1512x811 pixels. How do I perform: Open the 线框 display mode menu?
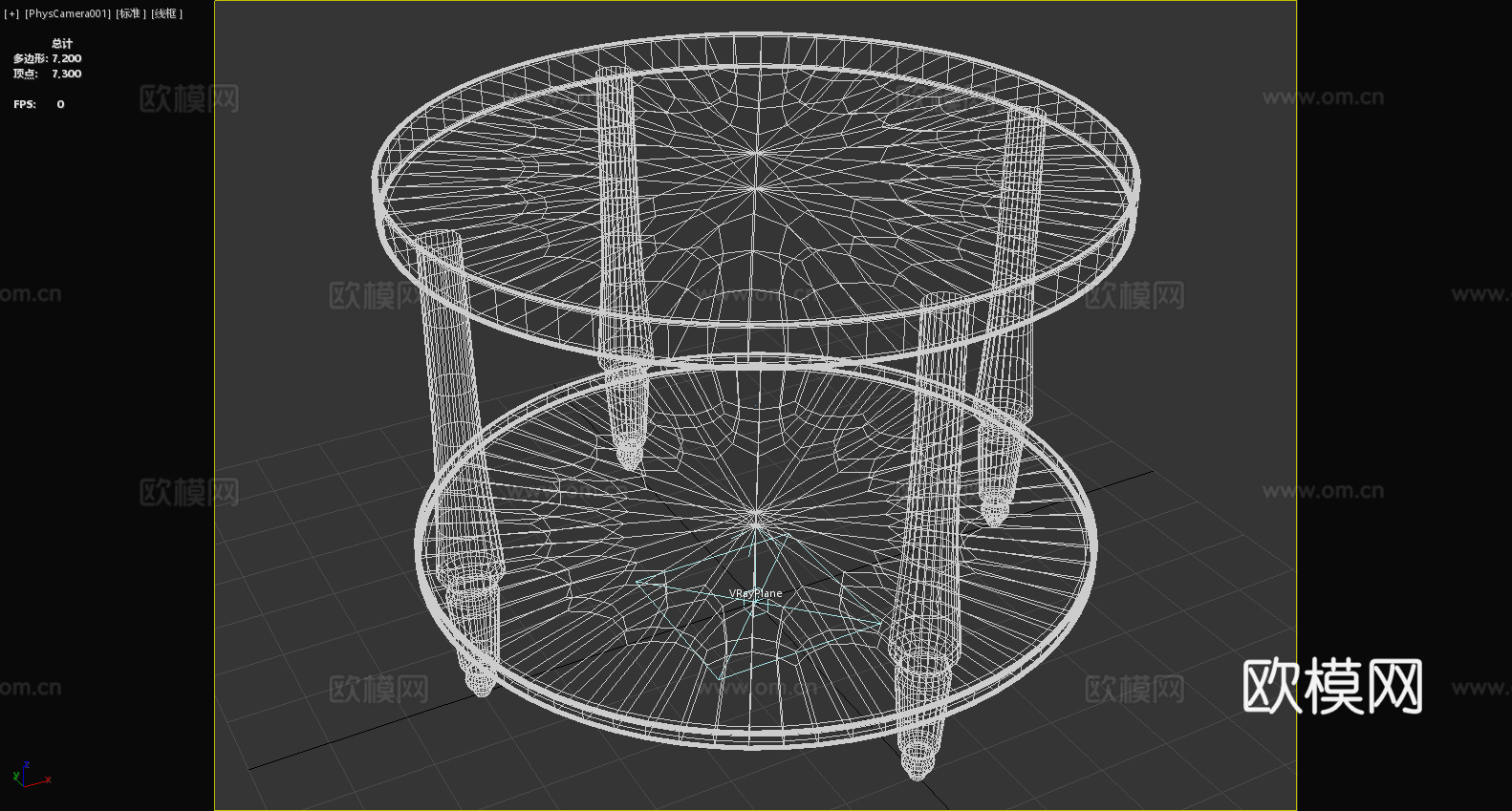[x=166, y=13]
